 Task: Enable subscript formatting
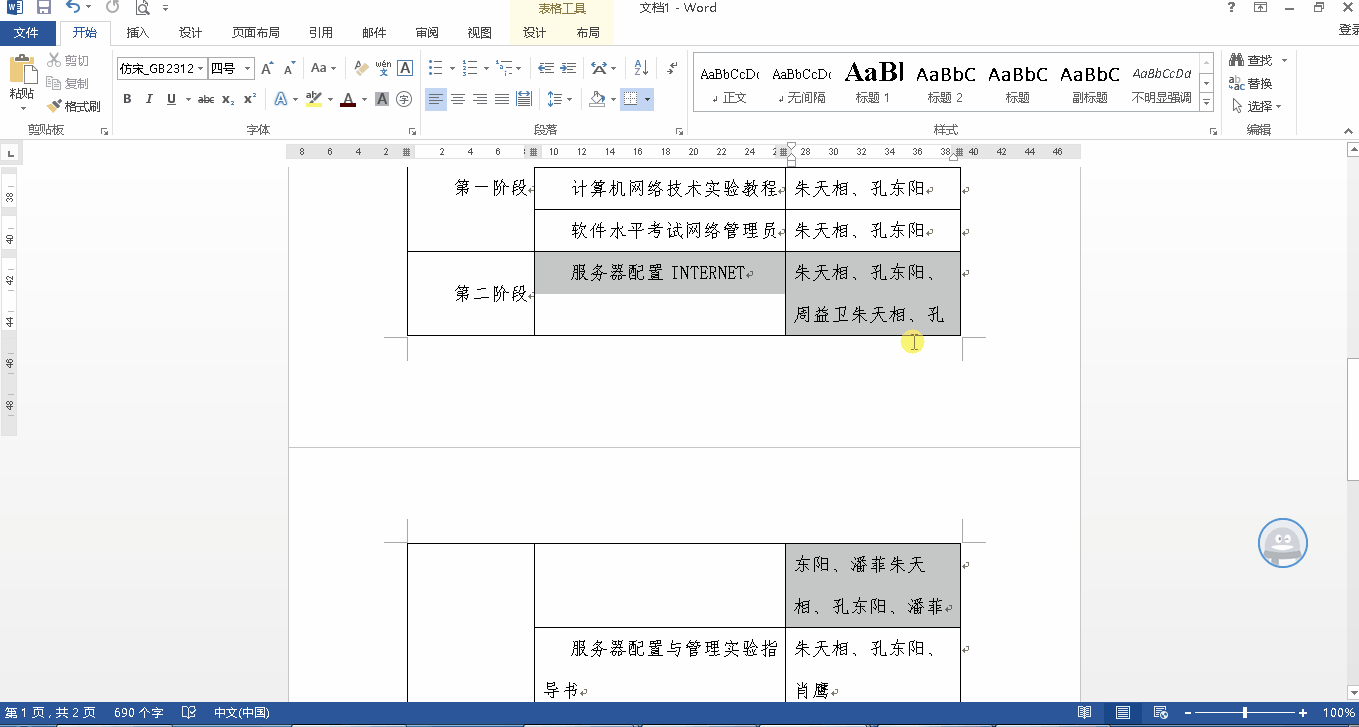coord(229,99)
